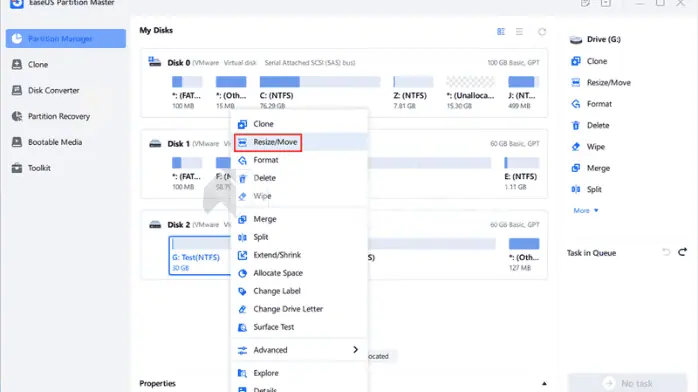The width and height of the screenshot is (698, 392).
Task: Open Partition Manager in sidebar
Action: pyautogui.click(x=66, y=39)
